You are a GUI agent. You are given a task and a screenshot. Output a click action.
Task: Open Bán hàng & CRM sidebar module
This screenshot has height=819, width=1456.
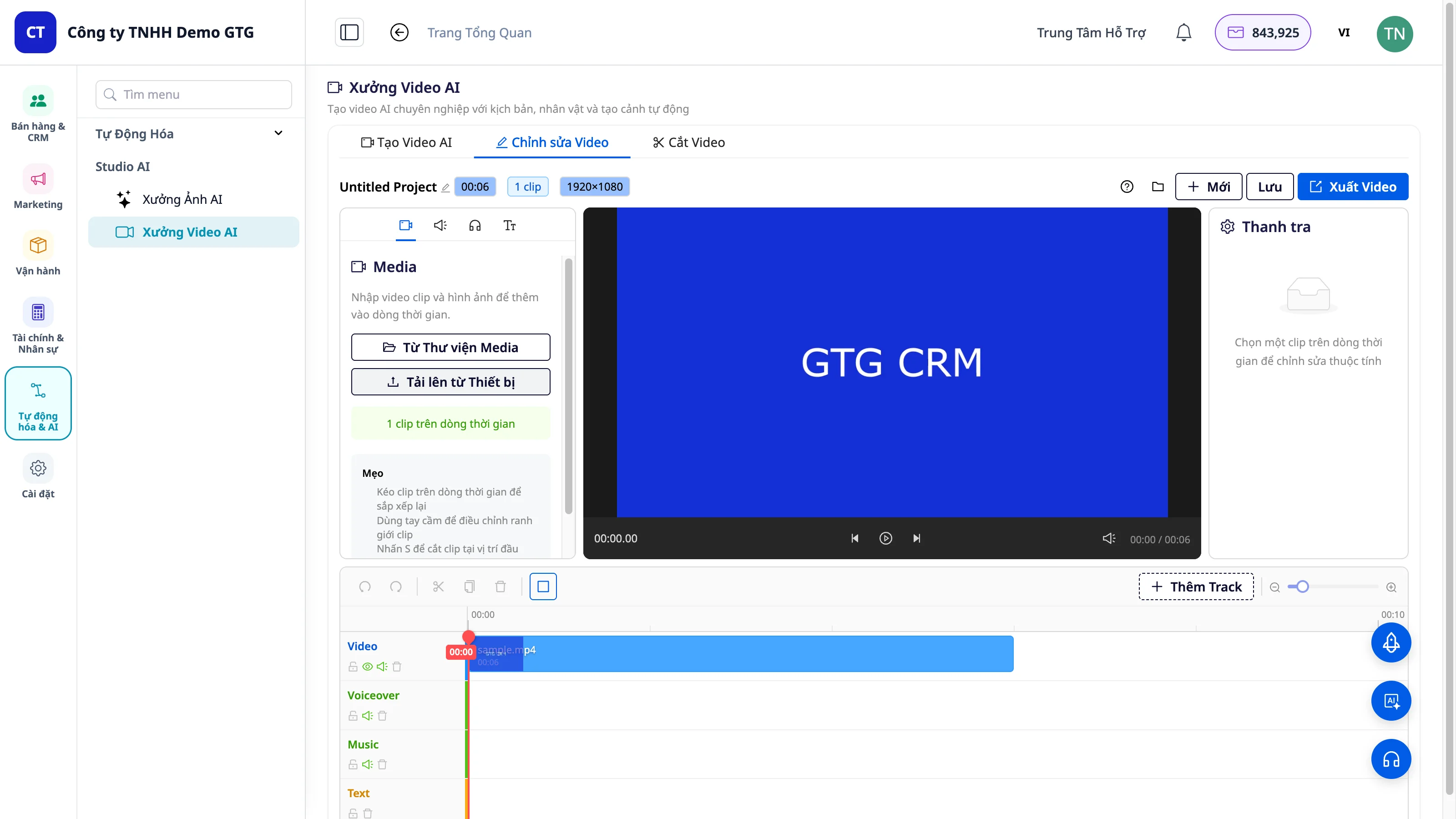point(38,114)
